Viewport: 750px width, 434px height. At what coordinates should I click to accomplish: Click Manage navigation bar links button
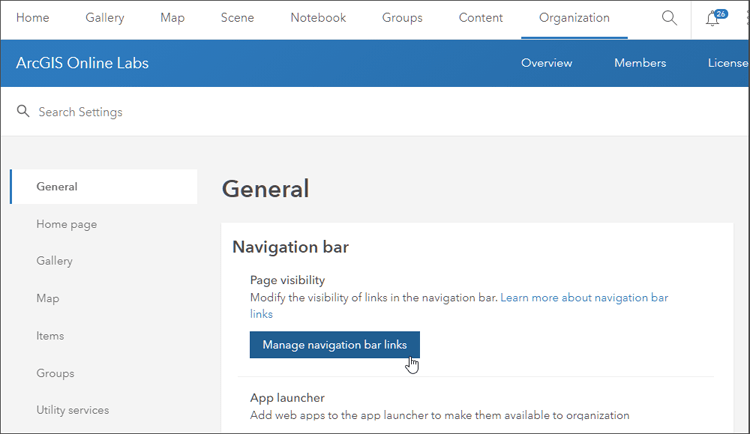pos(335,345)
